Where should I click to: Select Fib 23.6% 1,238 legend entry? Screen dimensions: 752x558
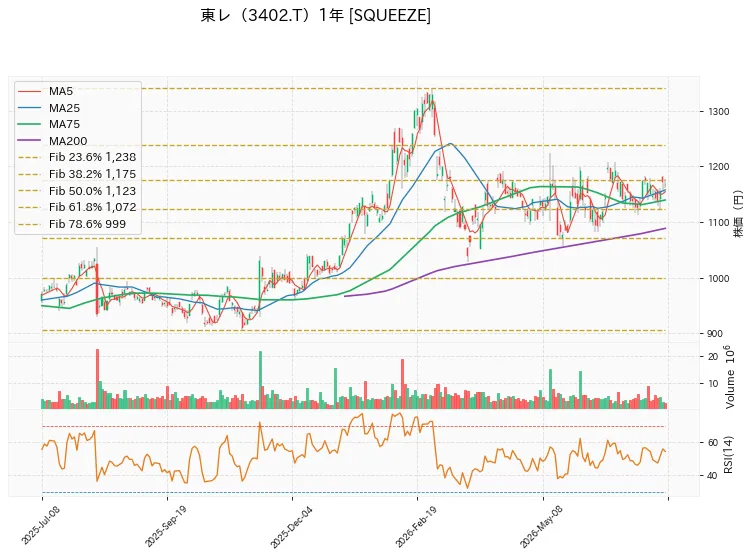tap(77, 157)
